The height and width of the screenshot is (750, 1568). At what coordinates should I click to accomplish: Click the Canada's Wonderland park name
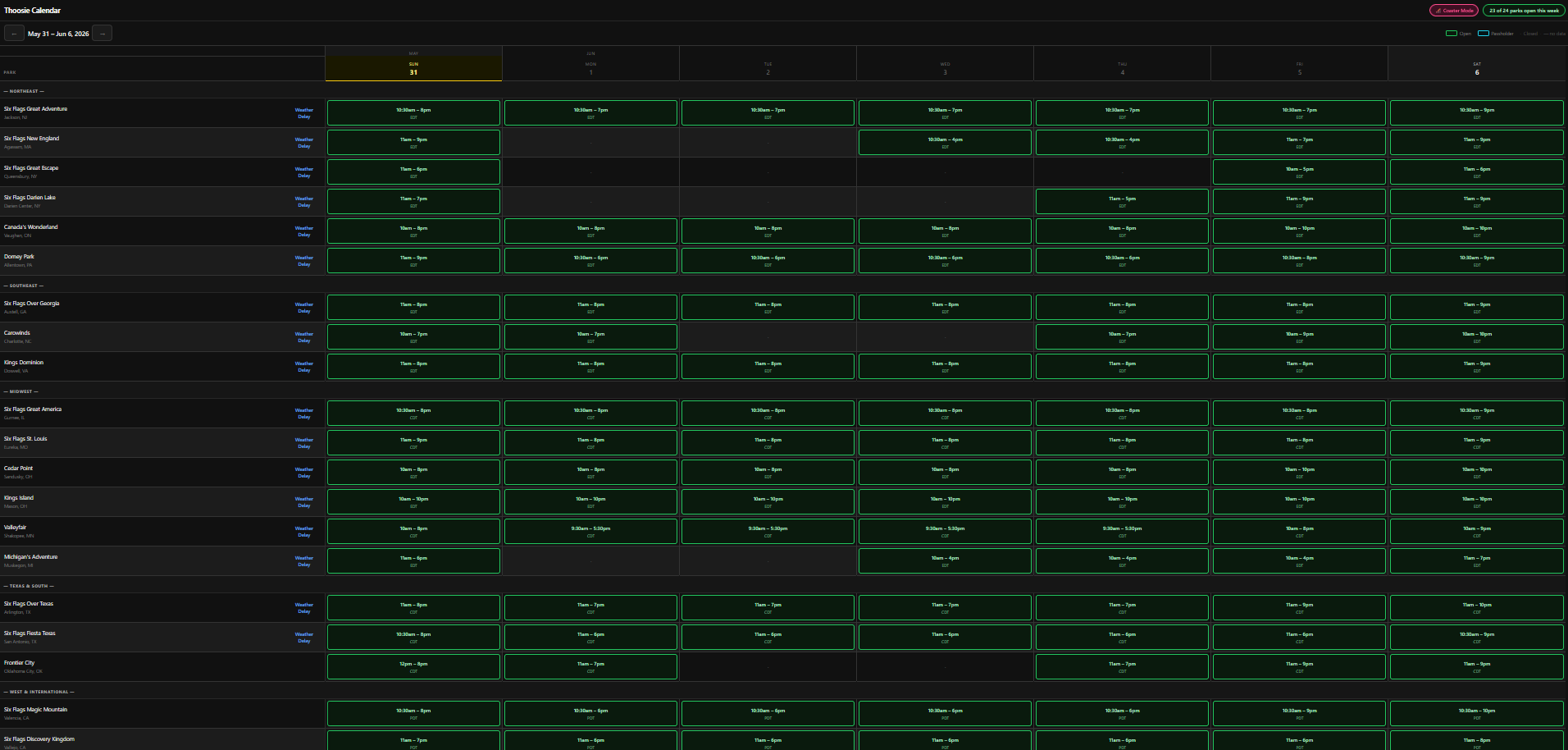point(31,227)
